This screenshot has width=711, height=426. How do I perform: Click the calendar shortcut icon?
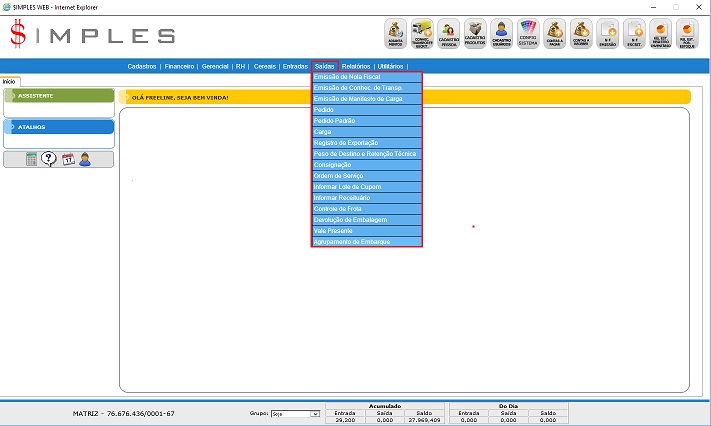68,159
